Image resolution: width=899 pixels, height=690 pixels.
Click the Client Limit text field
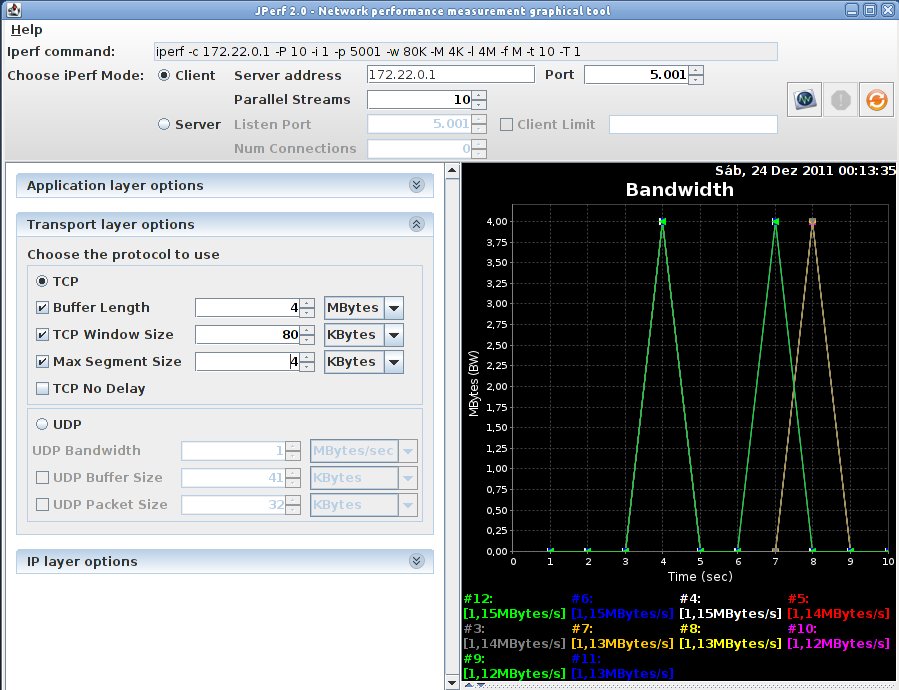[x=693, y=124]
